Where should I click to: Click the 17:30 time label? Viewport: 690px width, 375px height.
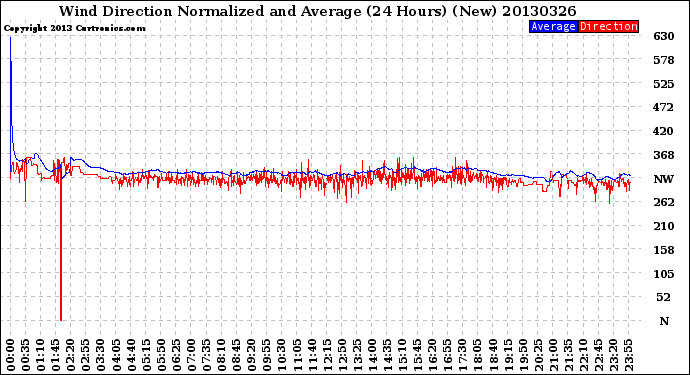click(x=463, y=355)
